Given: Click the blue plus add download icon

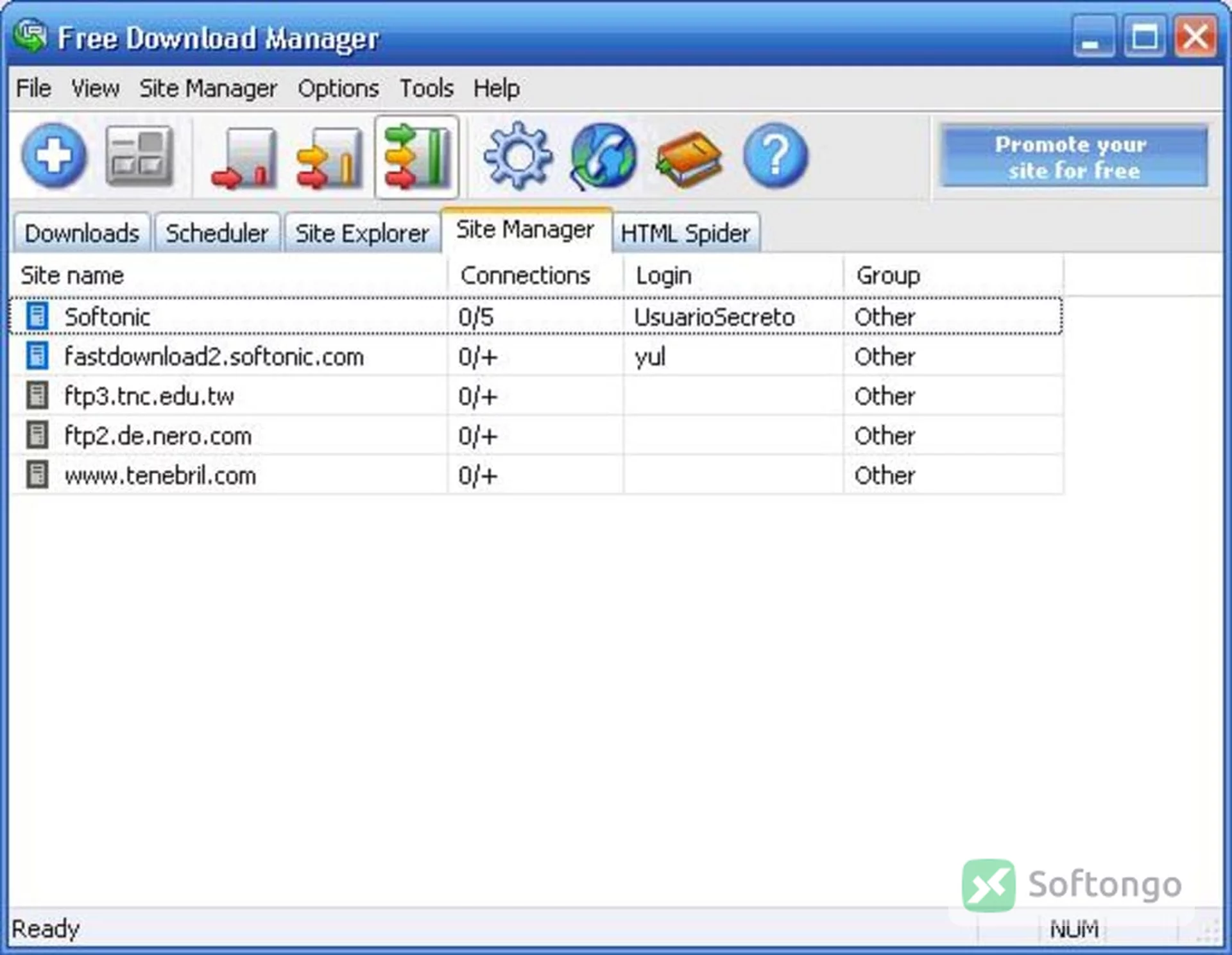Looking at the screenshot, I should [54, 156].
